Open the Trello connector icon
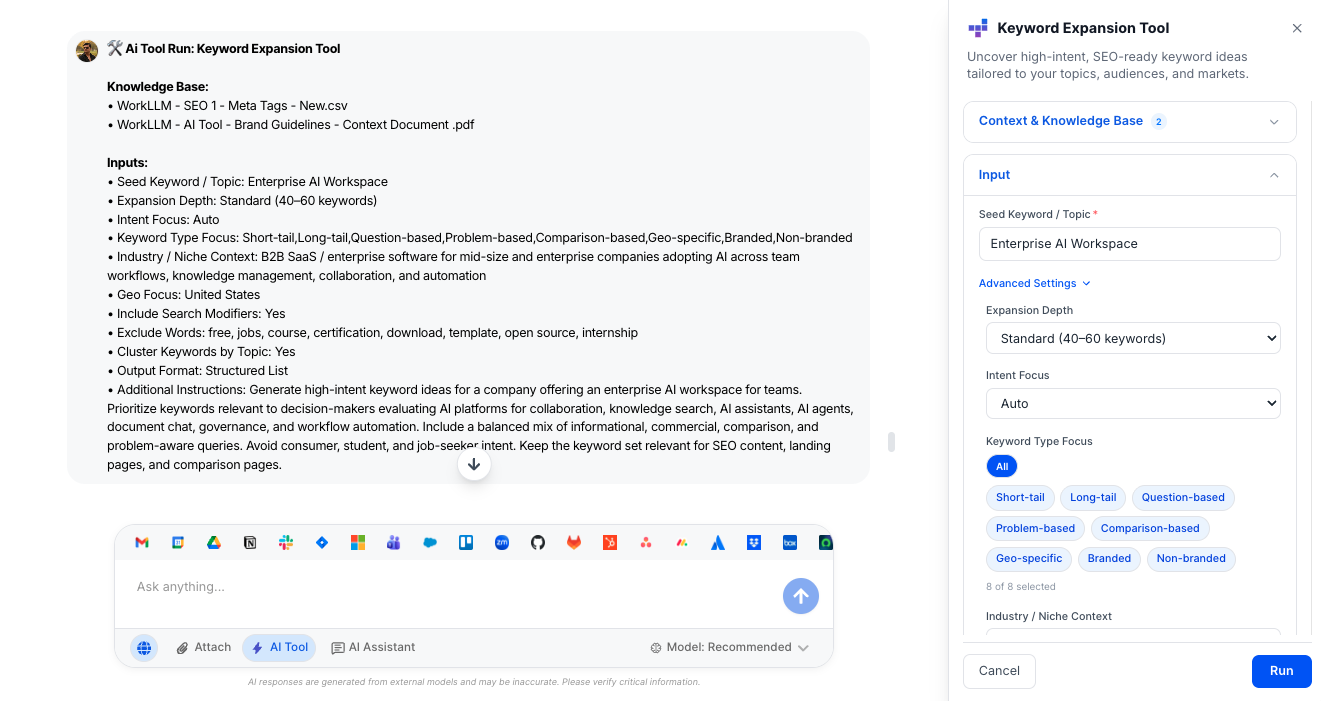Screen dimensions: 1321x701 pos(466,543)
